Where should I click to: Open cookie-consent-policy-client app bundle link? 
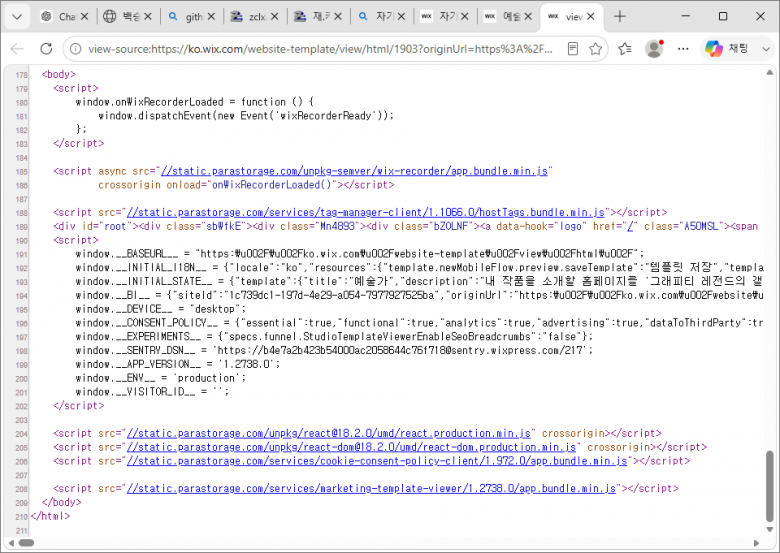(x=377, y=461)
